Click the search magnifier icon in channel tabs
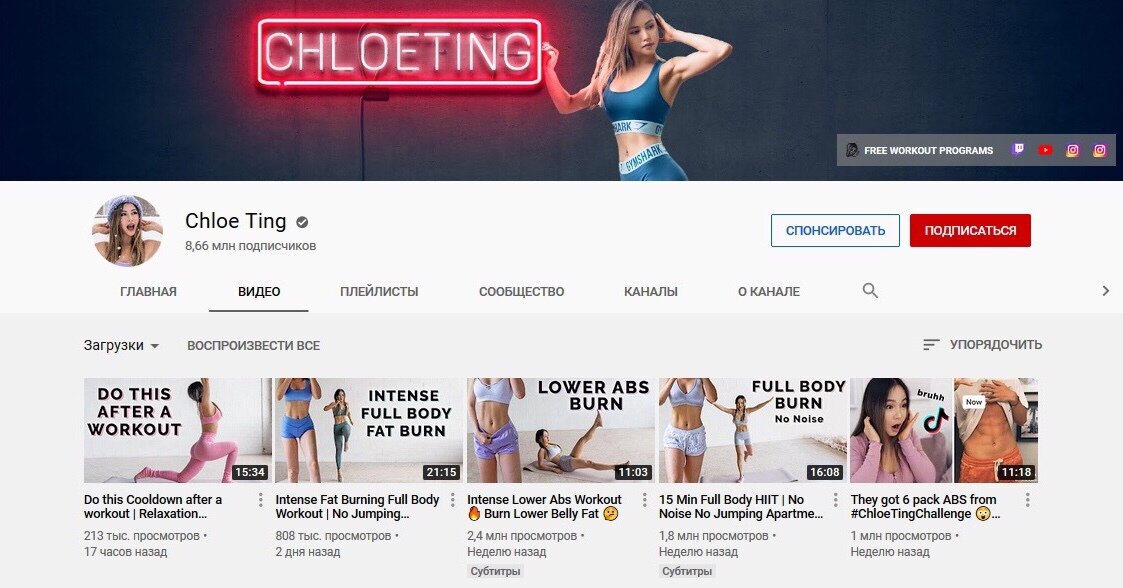The height and width of the screenshot is (588, 1123). 870,290
